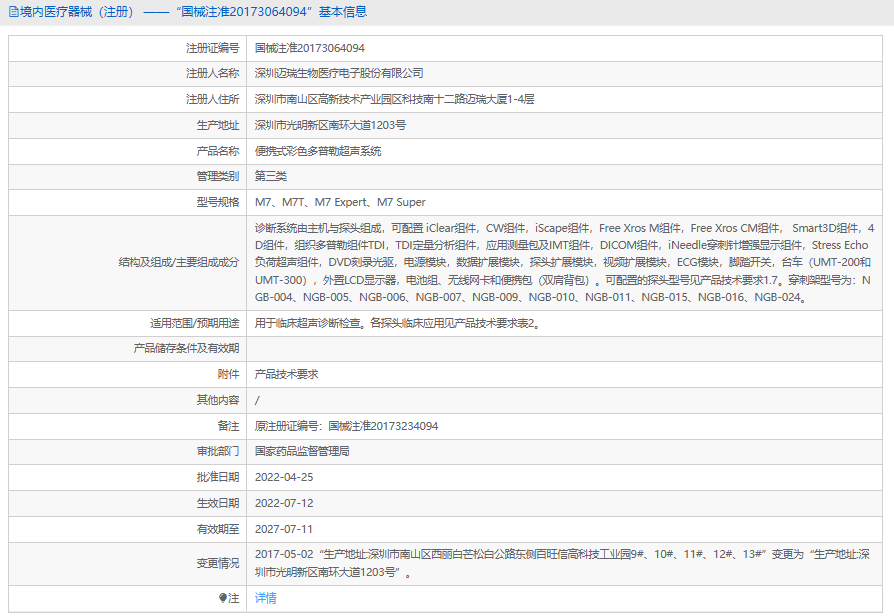Click remark 原注册证编号:国械注准20173234094
This screenshot has width=894, height=616.
coord(346,426)
